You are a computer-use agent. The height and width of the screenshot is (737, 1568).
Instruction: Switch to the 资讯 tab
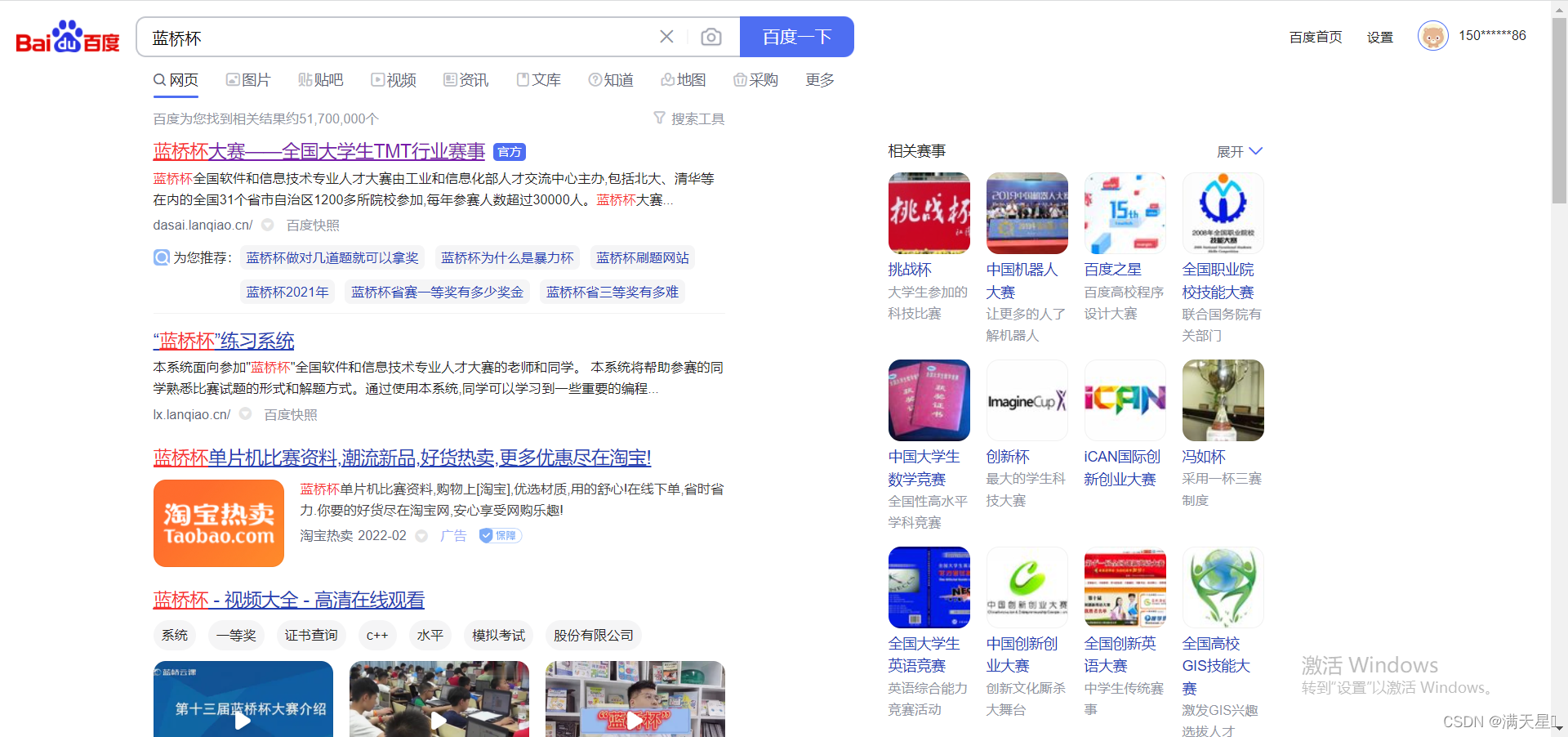[466, 80]
